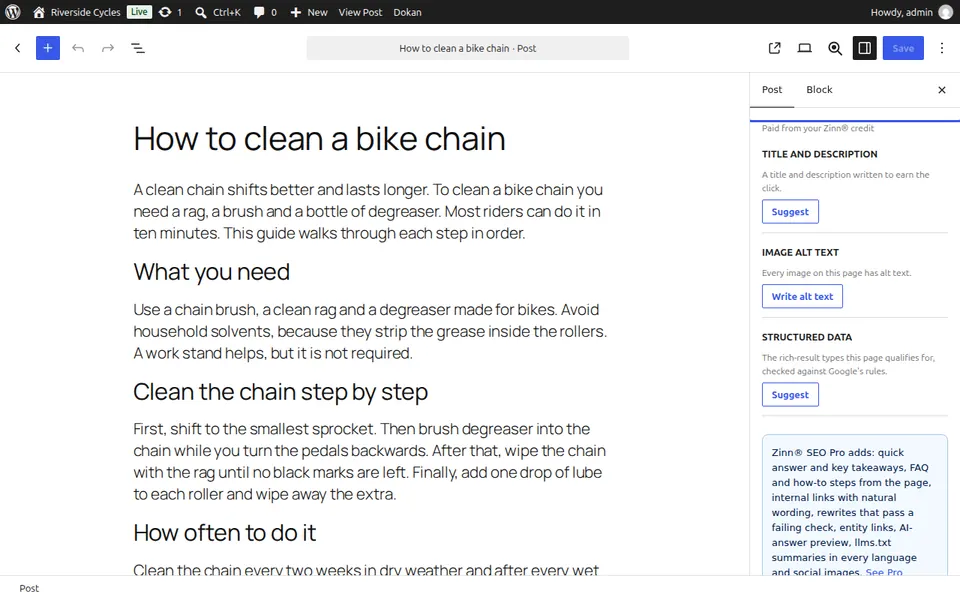Follow the See Pro link
960x600 pixels.
[x=884, y=572]
